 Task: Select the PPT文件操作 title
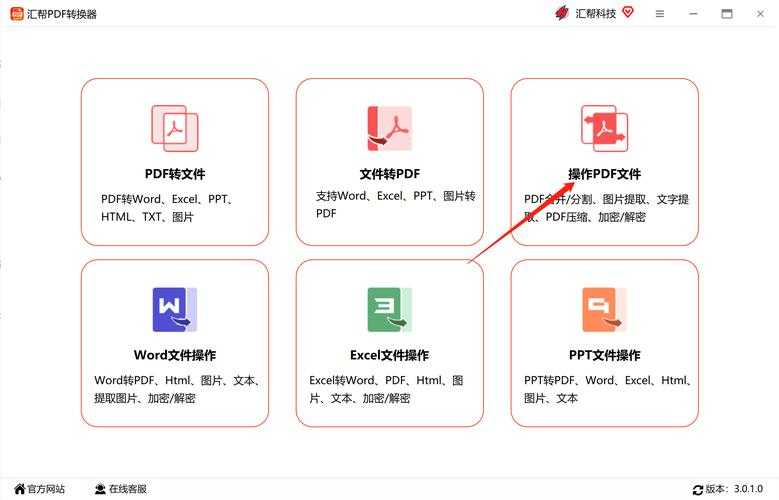605,355
